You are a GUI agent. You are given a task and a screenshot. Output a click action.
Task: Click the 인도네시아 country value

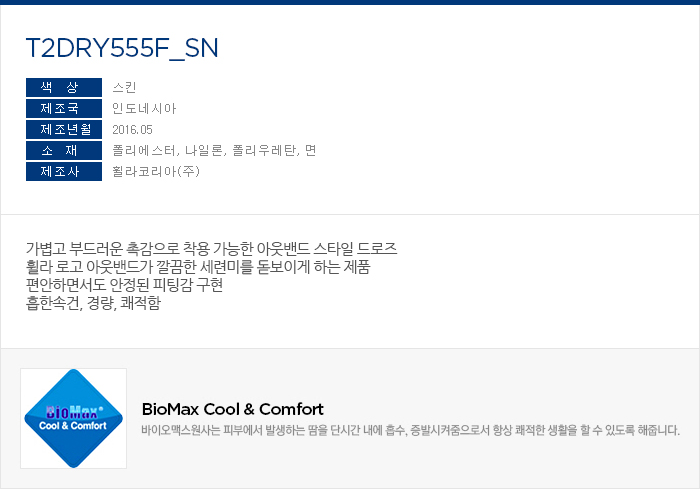[144, 109]
